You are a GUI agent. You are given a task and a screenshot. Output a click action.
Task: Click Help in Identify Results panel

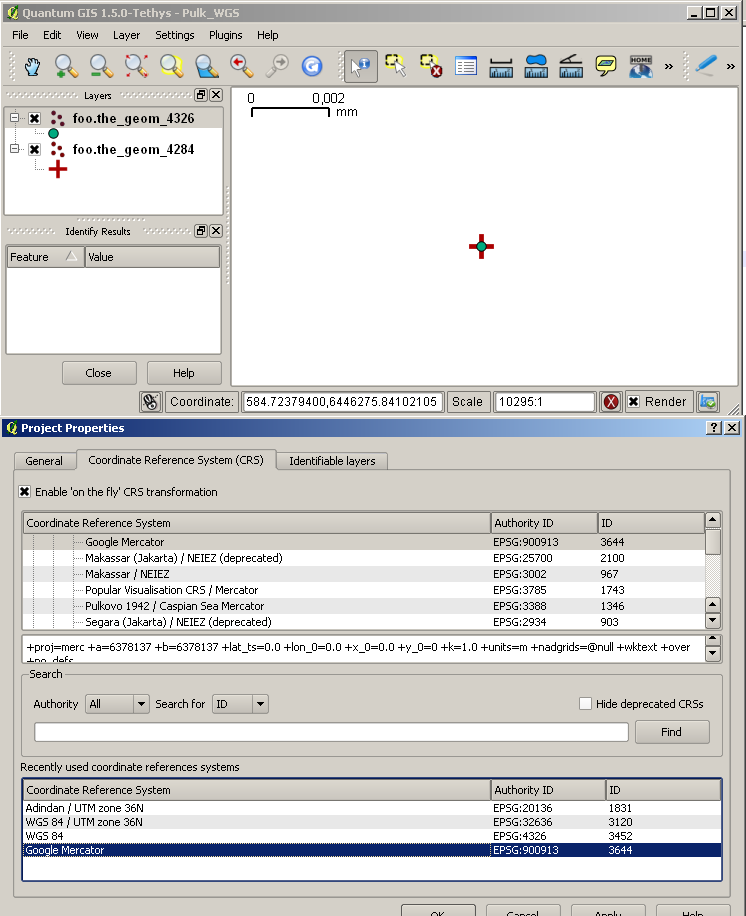tap(184, 373)
